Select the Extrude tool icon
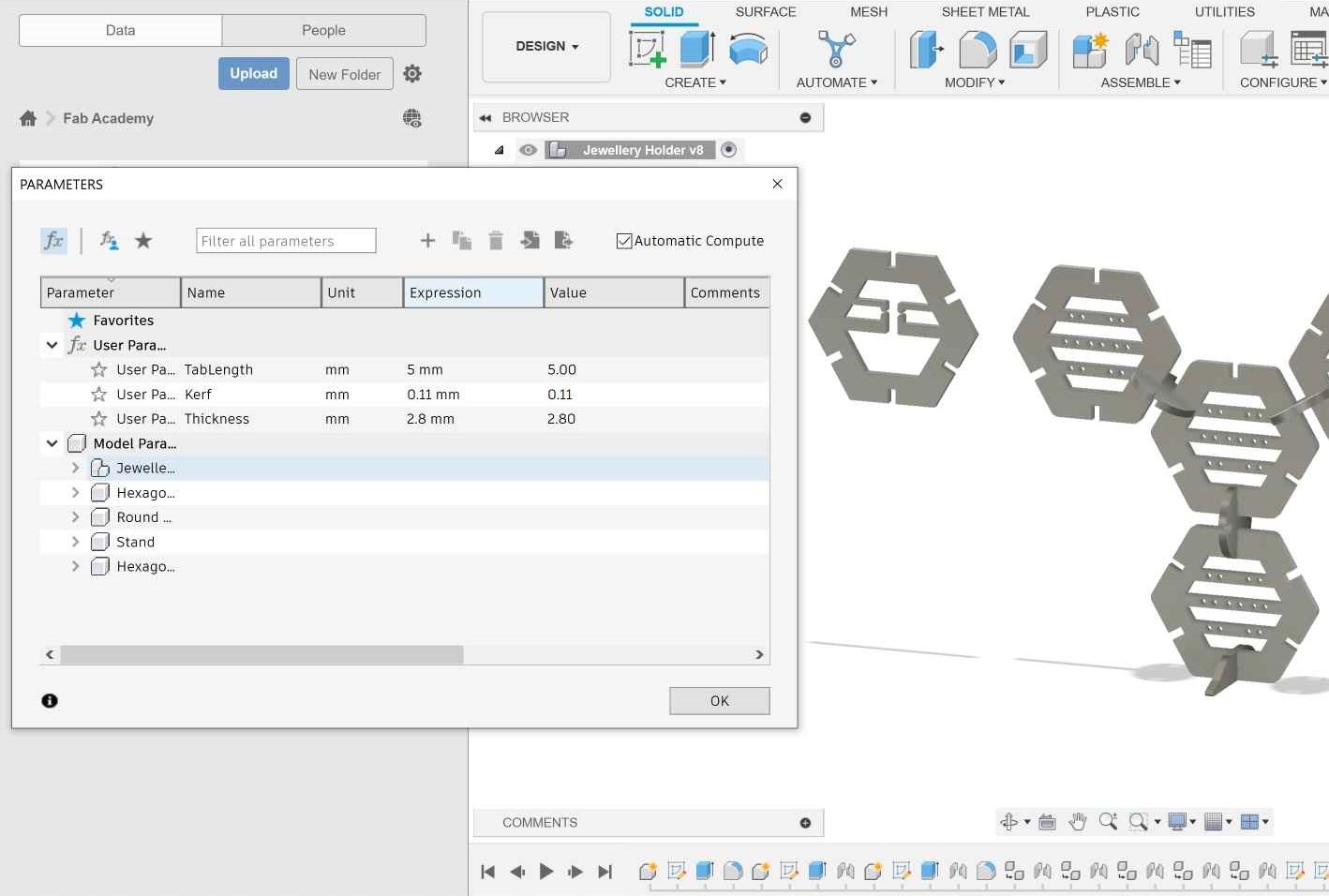This screenshot has width=1329, height=896. pyautogui.click(x=697, y=49)
